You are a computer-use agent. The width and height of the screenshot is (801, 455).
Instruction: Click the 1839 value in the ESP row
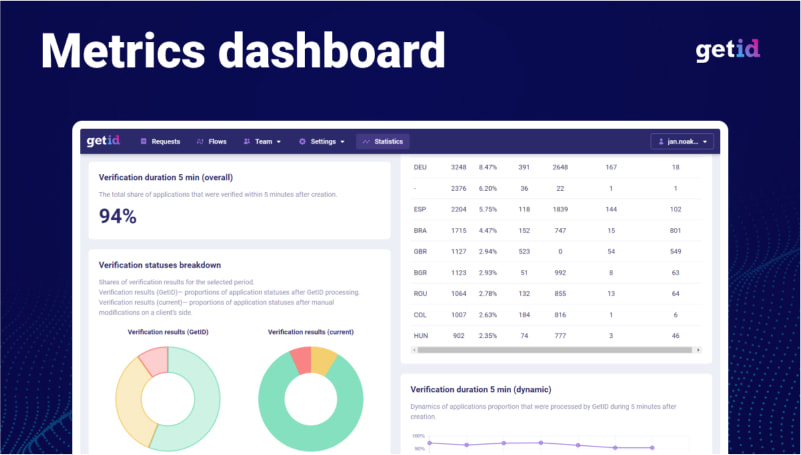coord(560,209)
